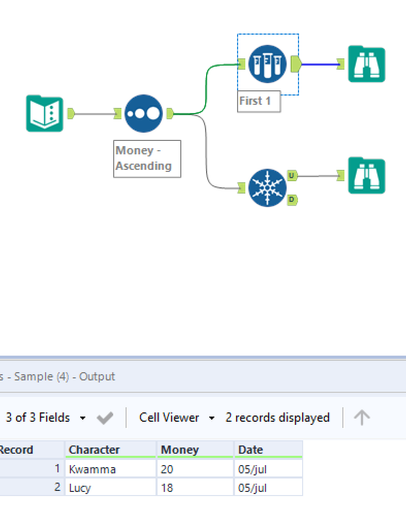Select record number 2 row header

pyautogui.click(x=32, y=488)
